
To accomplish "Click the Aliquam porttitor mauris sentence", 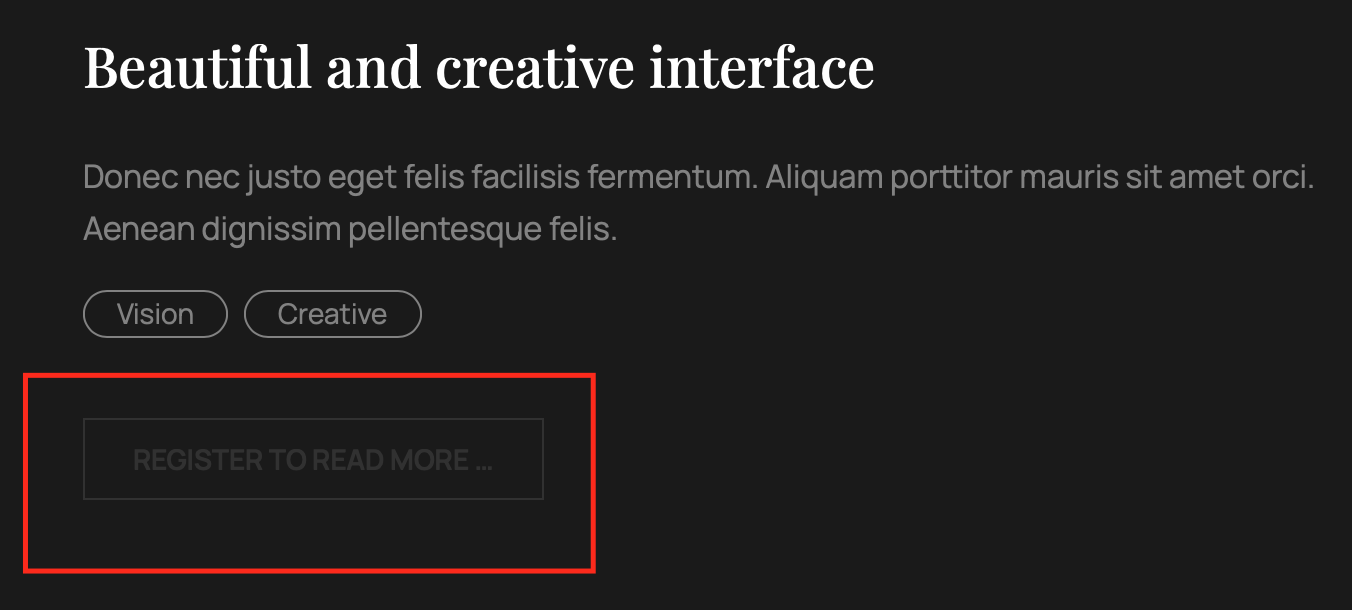I will (1040, 178).
